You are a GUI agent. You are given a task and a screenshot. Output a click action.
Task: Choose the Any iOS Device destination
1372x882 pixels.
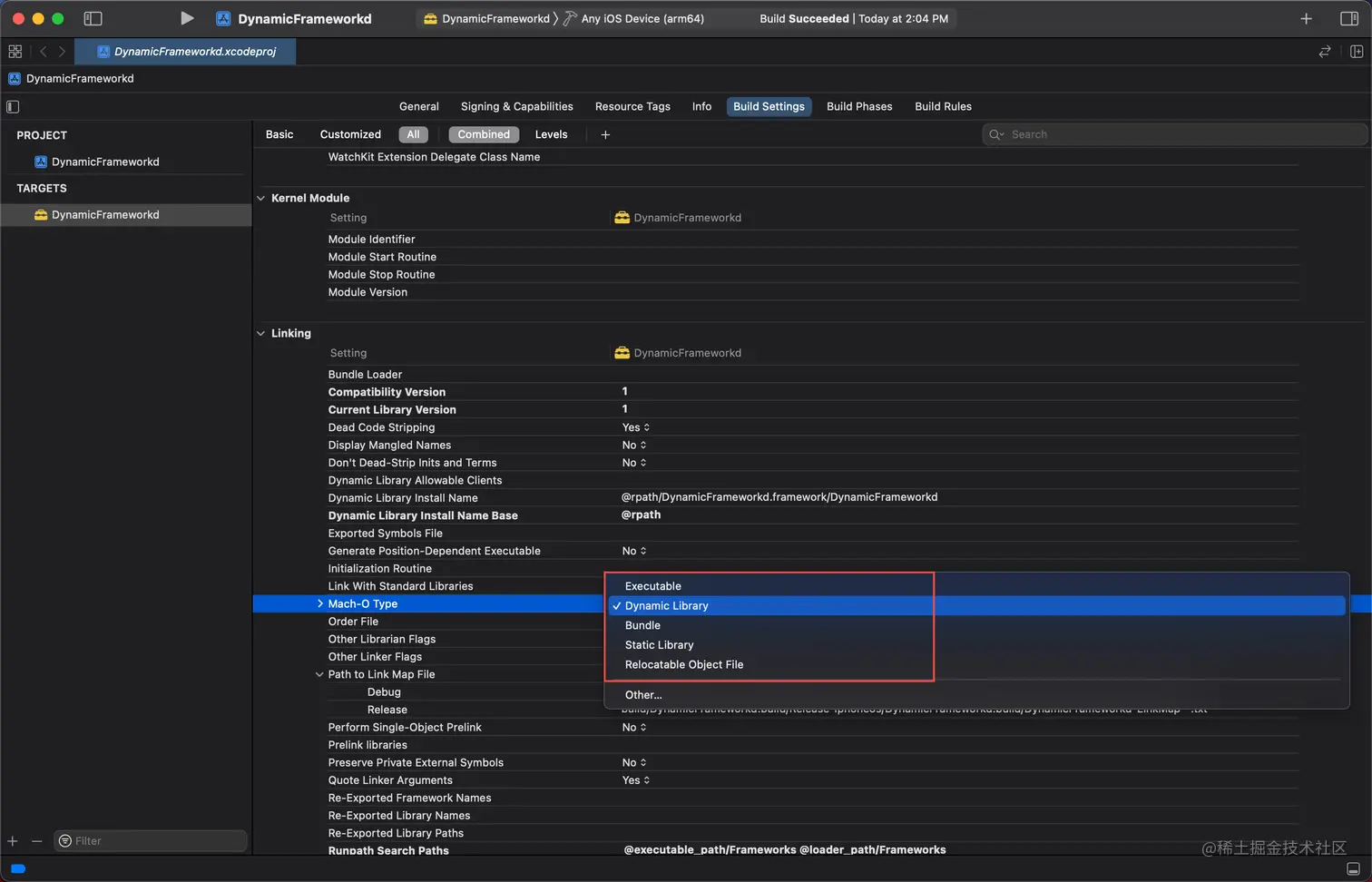[x=633, y=18]
